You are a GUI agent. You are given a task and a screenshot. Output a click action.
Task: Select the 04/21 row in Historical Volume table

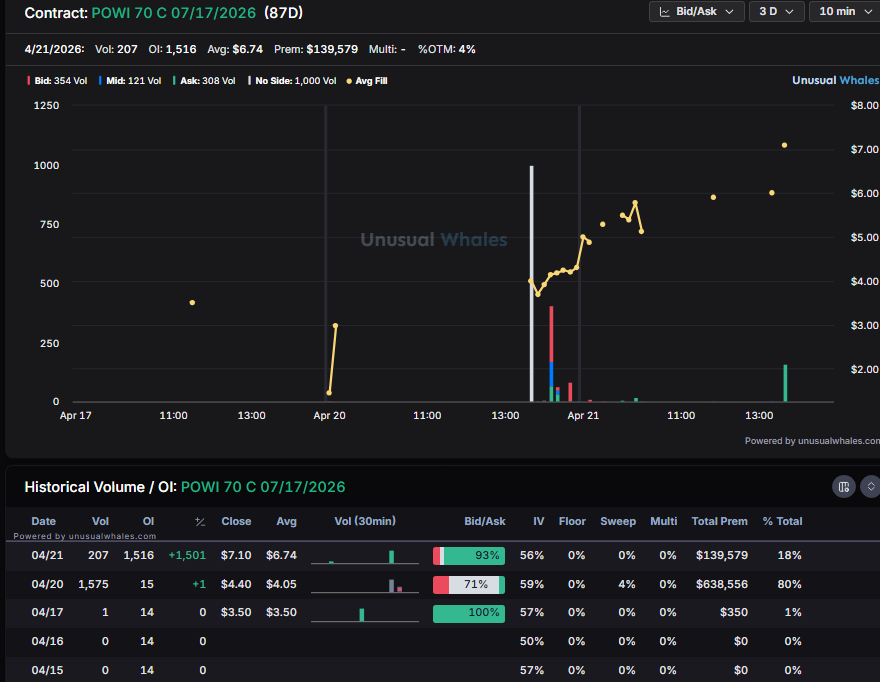(400, 555)
